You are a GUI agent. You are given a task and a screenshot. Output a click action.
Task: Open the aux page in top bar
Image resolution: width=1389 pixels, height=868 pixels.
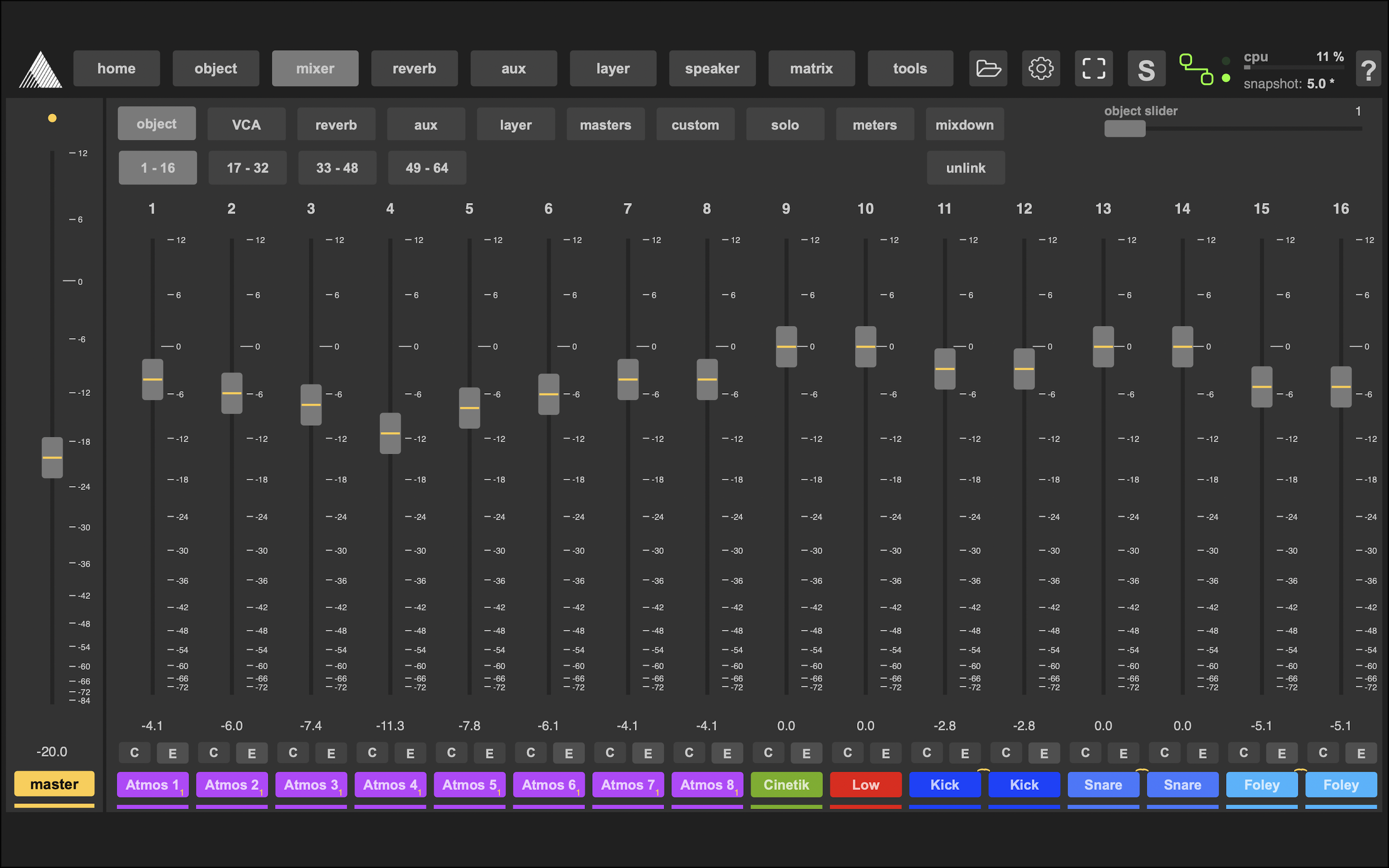pyautogui.click(x=514, y=68)
